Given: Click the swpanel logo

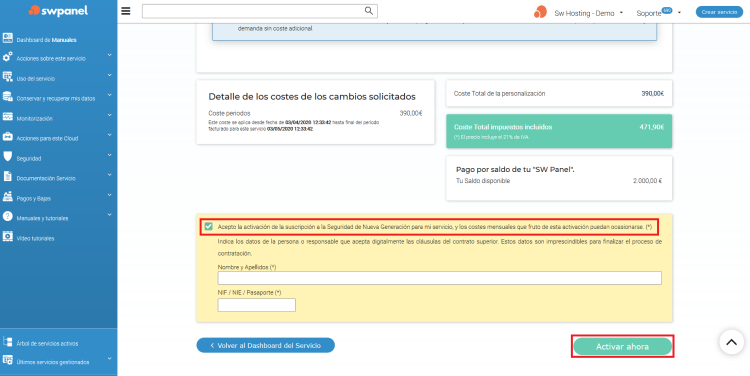Looking at the screenshot, I should 58,11.
